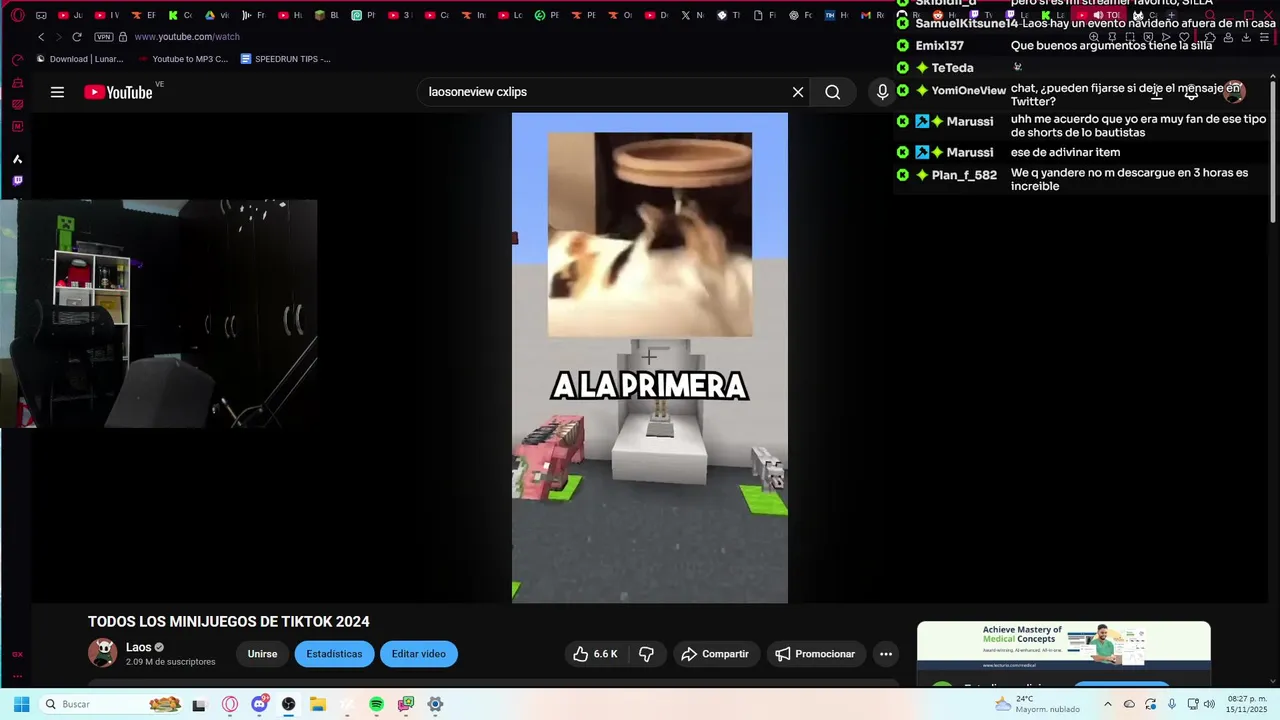Open the Twitch panel in Opera sidebar
Viewport: 1280px width, 720px height.
(x=17, y=181)
